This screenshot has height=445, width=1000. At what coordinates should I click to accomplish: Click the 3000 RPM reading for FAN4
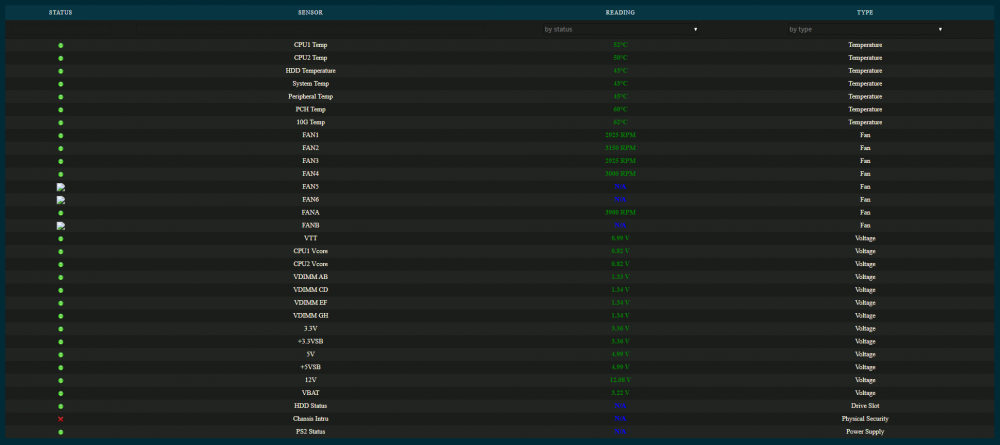pos(620,174)
